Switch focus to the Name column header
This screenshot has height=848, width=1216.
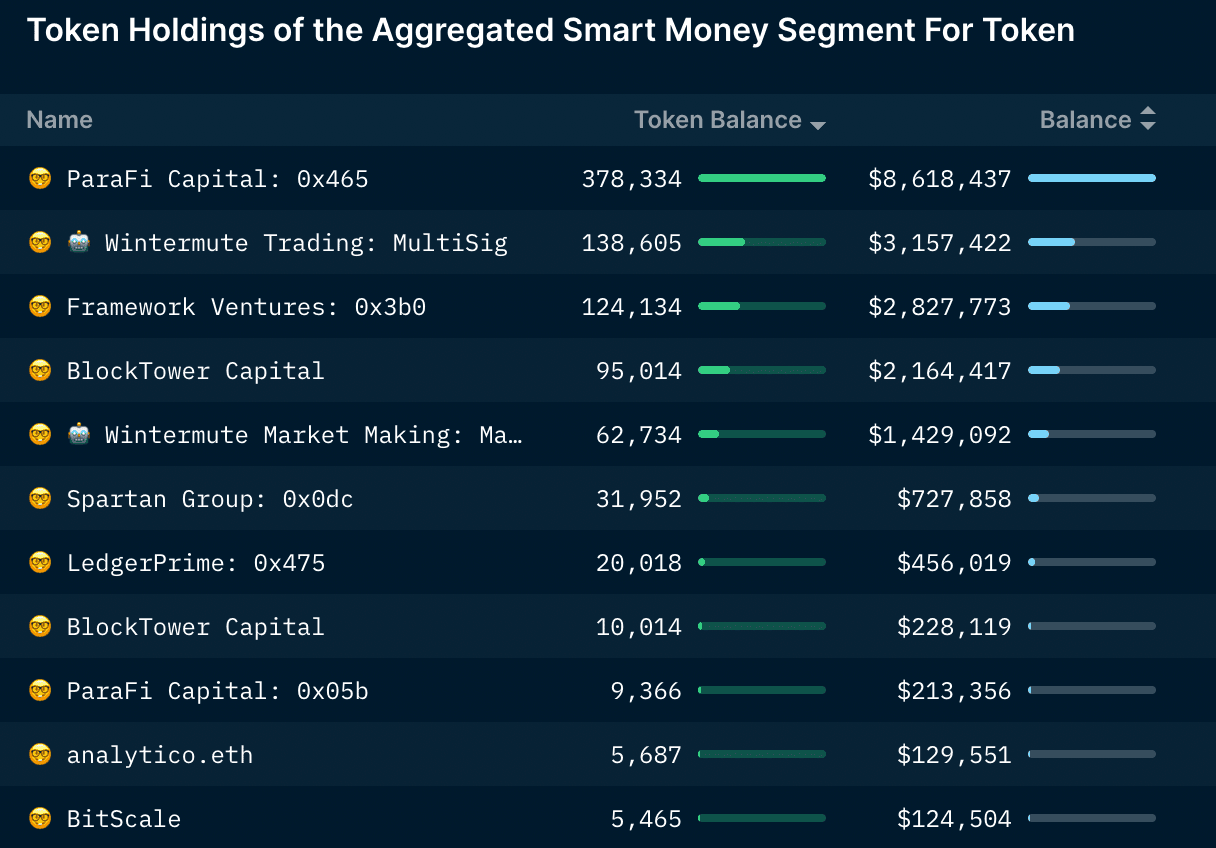[x=59, y=119]
